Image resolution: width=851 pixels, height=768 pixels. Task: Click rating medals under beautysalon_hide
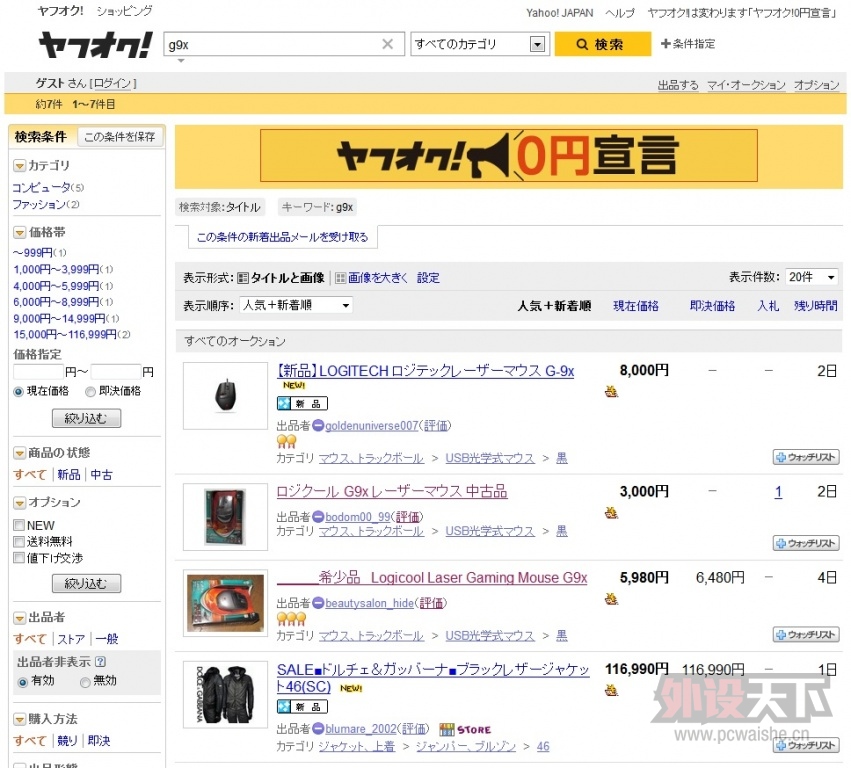pyautogui.click(x=291, y=618)
